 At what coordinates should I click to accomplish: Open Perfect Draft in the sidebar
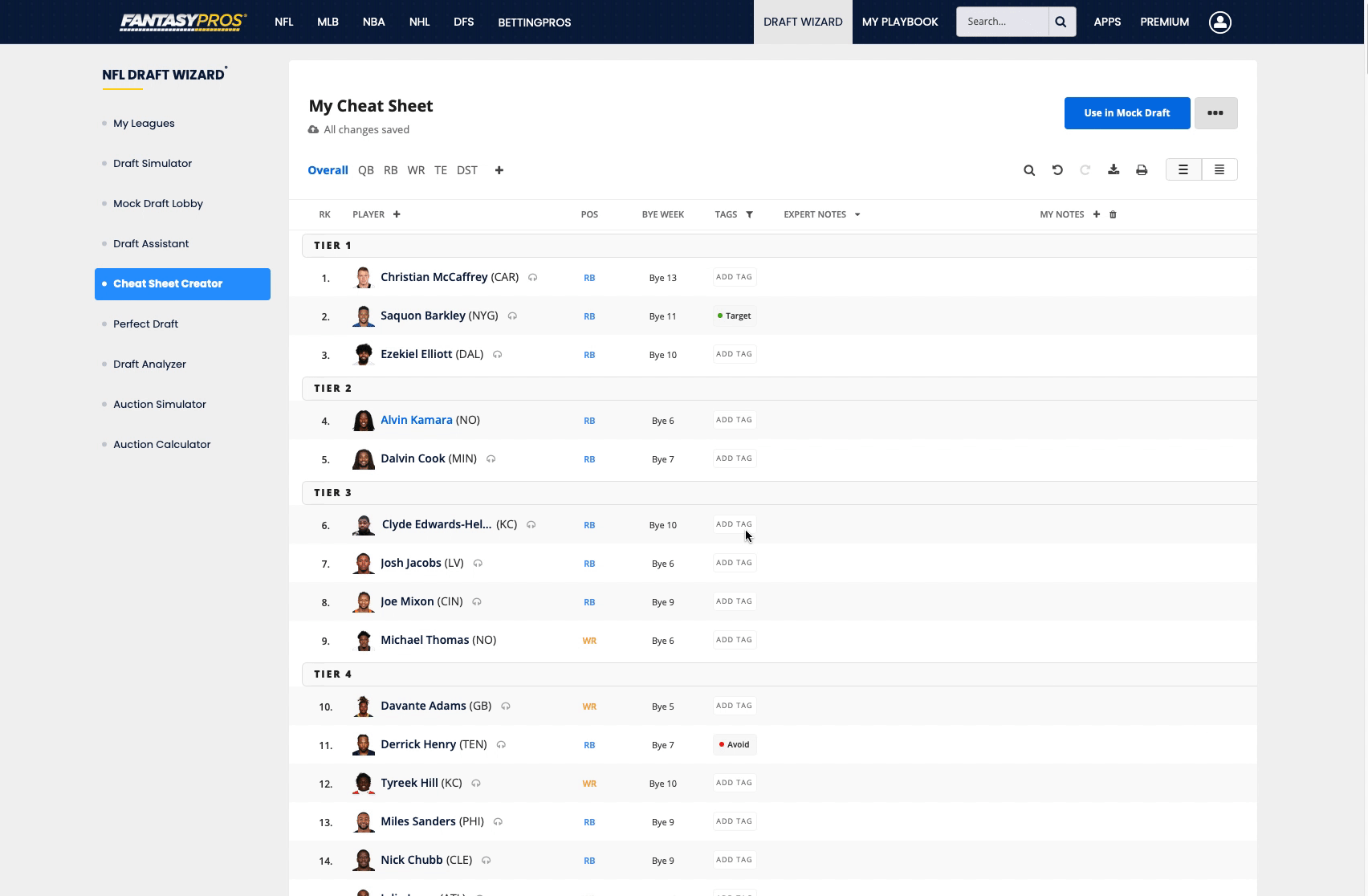pos(145,324)
